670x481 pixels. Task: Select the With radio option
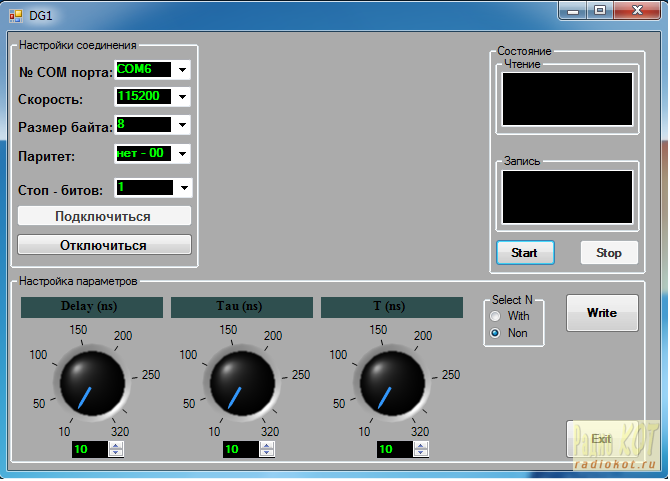pyautogui.click(x=495, y=316)
